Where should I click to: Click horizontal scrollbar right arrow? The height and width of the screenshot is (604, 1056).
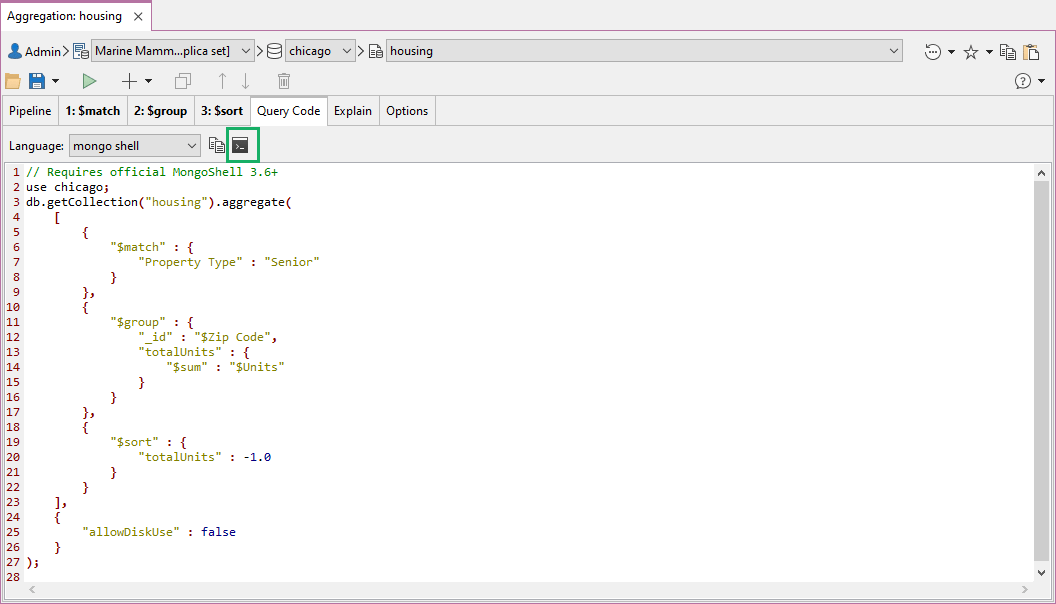pos(1025,589)
